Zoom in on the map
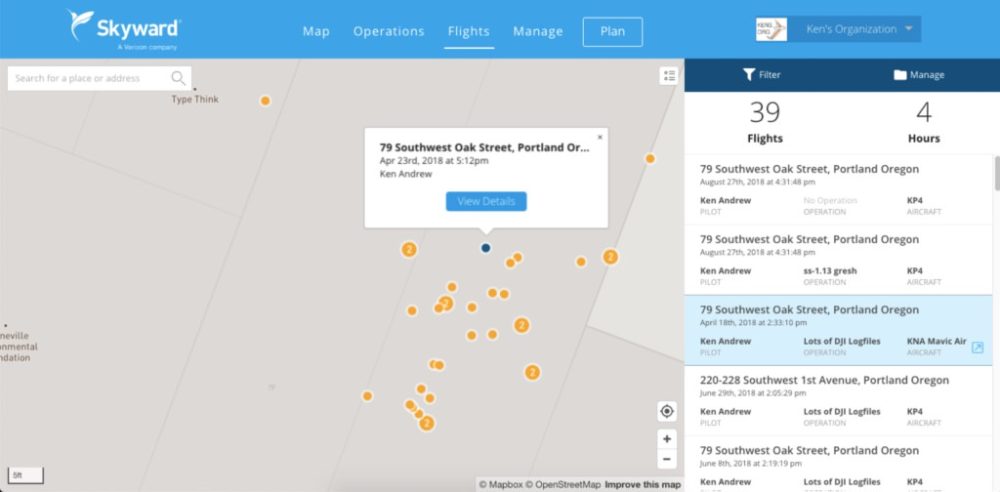The image size is (1000, 492). (x=667, y=439)
